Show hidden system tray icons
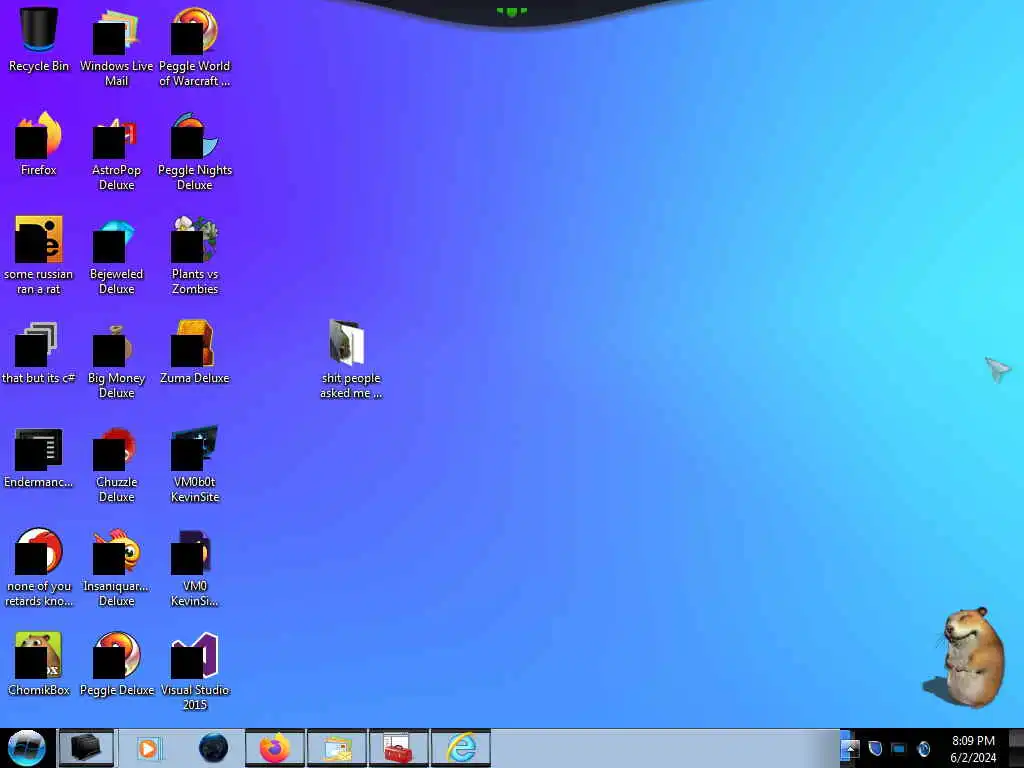The height and width of the screenshot is (768, 1024). click(850, 748)
